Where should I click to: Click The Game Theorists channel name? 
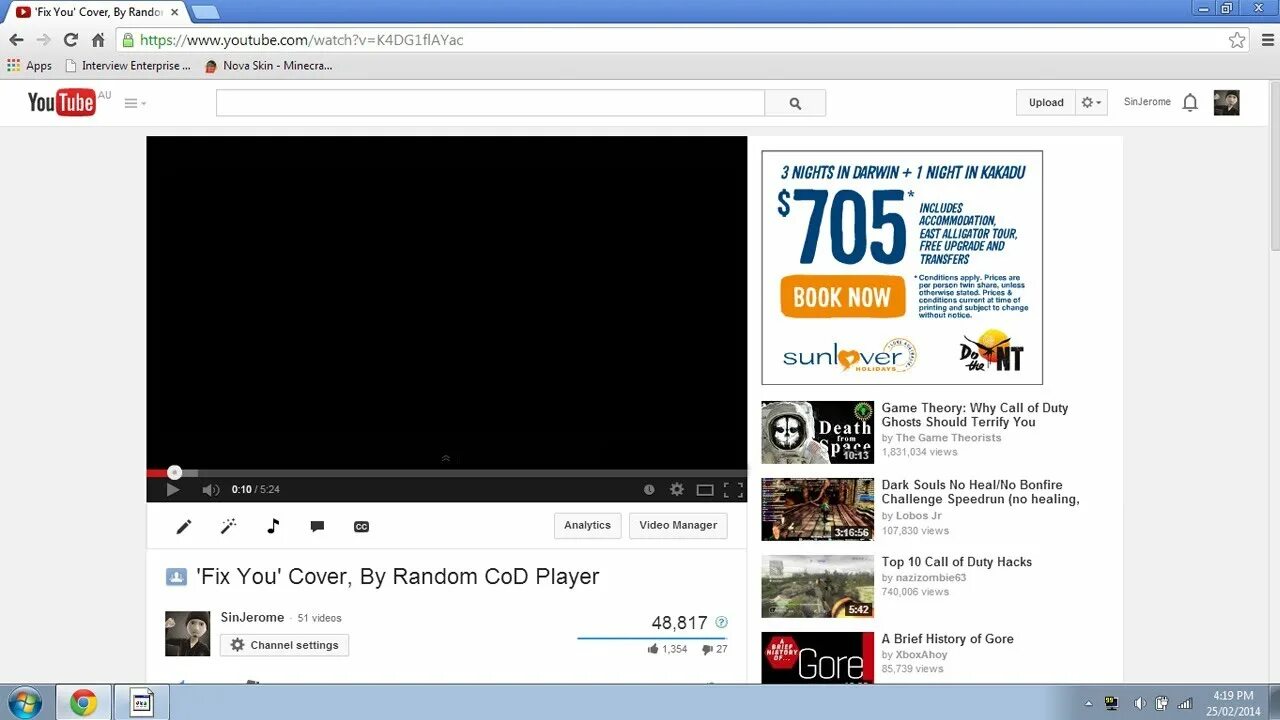[948, 438]
